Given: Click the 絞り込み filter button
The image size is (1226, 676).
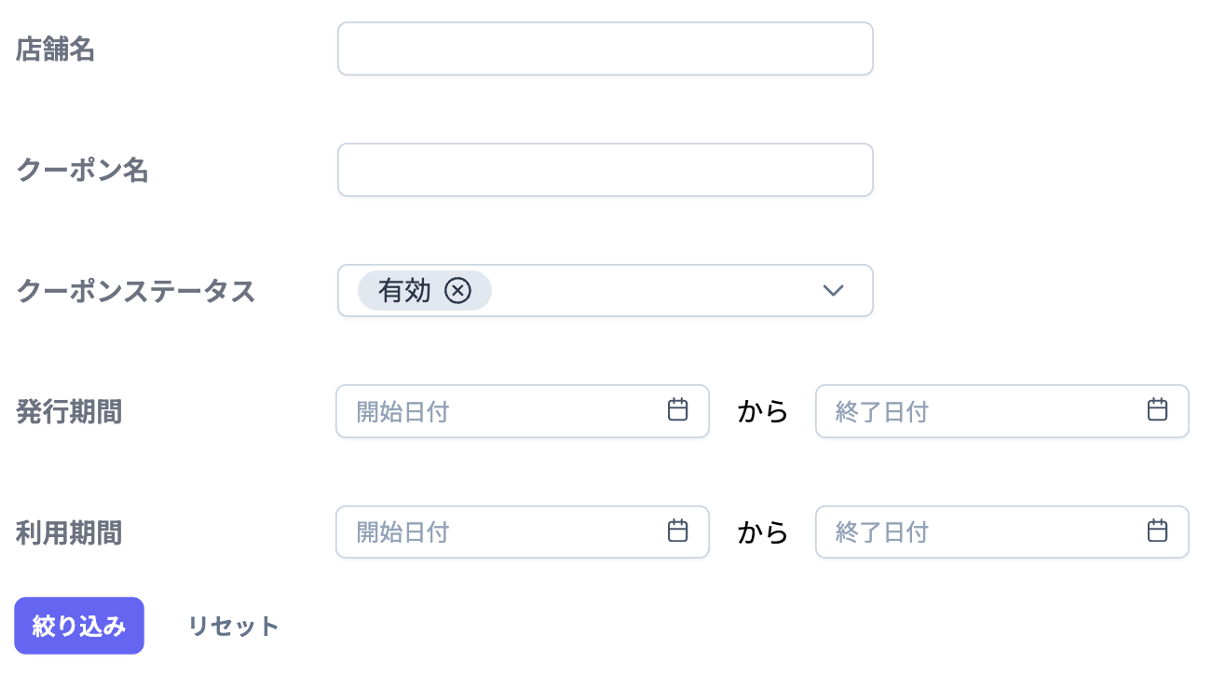Looking at the screenshot, I should [x=78, y=625].
